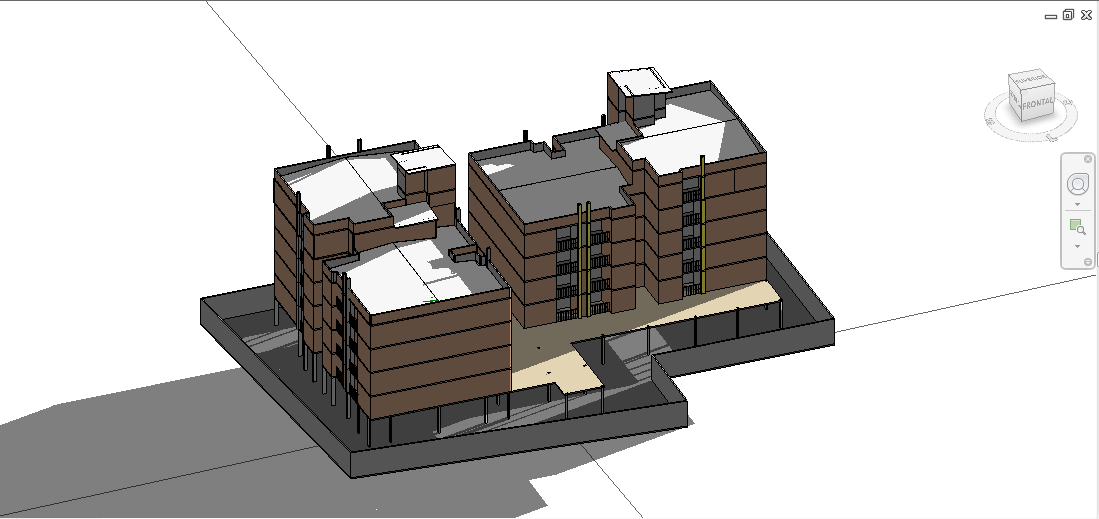Open navigation bar customize menu at bottom
This screenshot has width=1099, height=519.
coord(1087,262)
